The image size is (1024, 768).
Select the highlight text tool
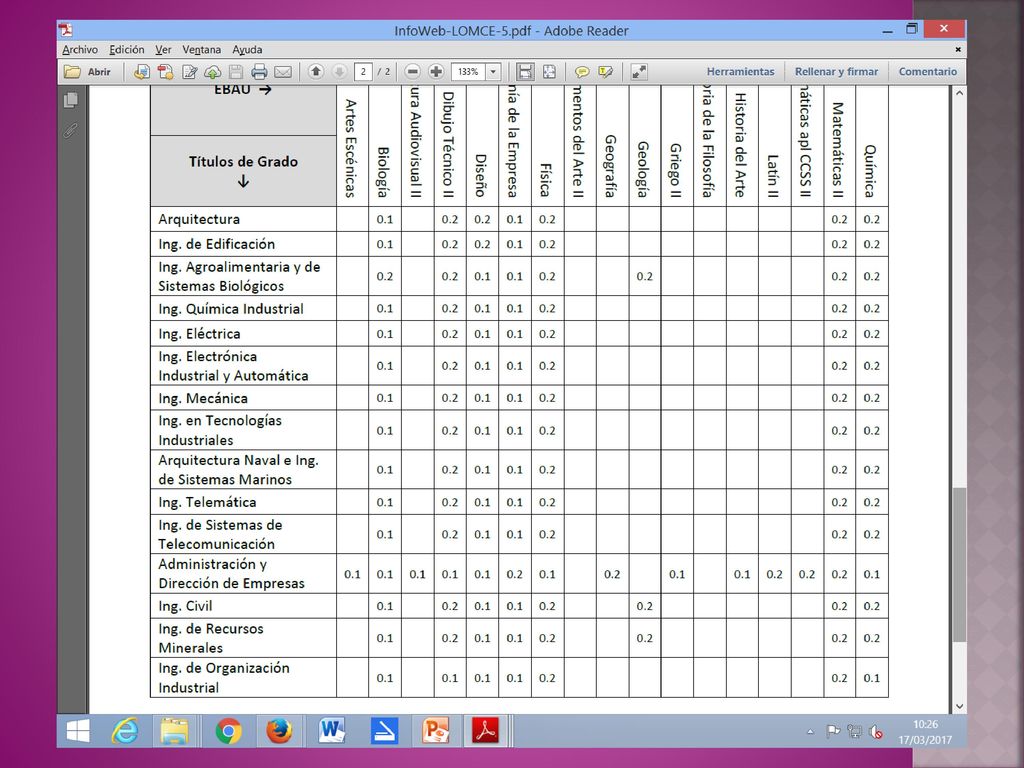(x=605, y=72)
